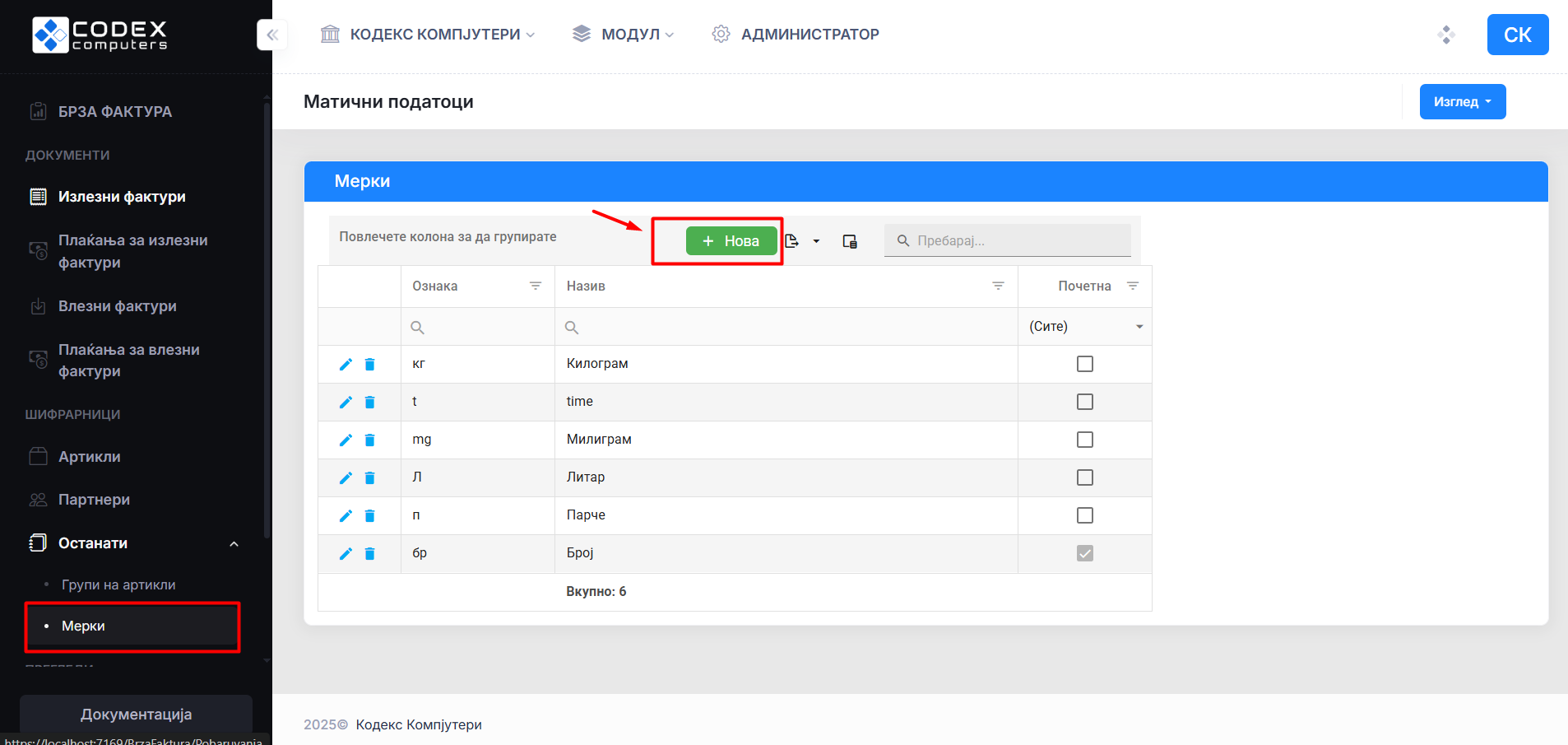Open the column chooser icon
Screen dimensions: 1568x745
click(x=850, y=241)
